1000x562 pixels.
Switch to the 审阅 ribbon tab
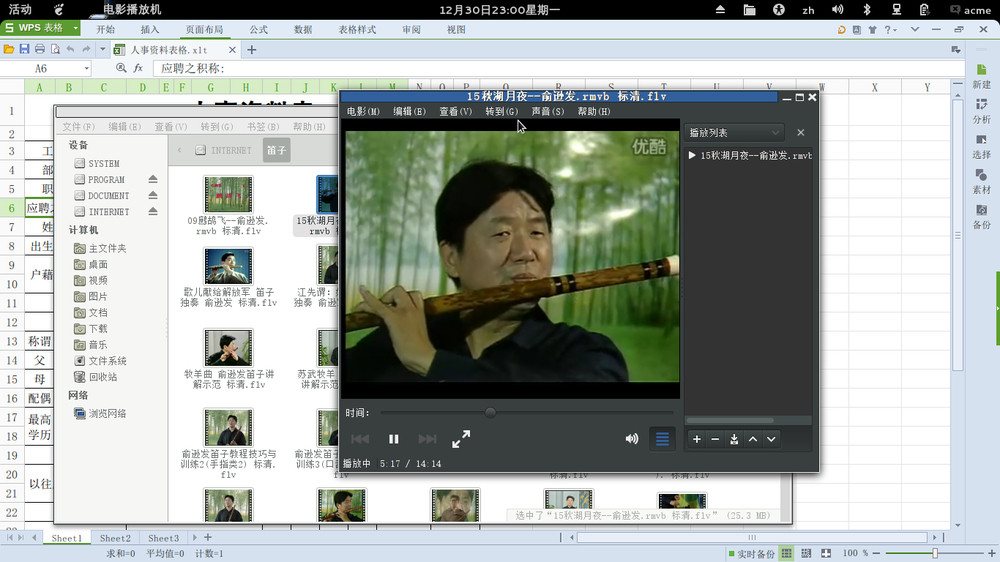(x=411, y=29)
